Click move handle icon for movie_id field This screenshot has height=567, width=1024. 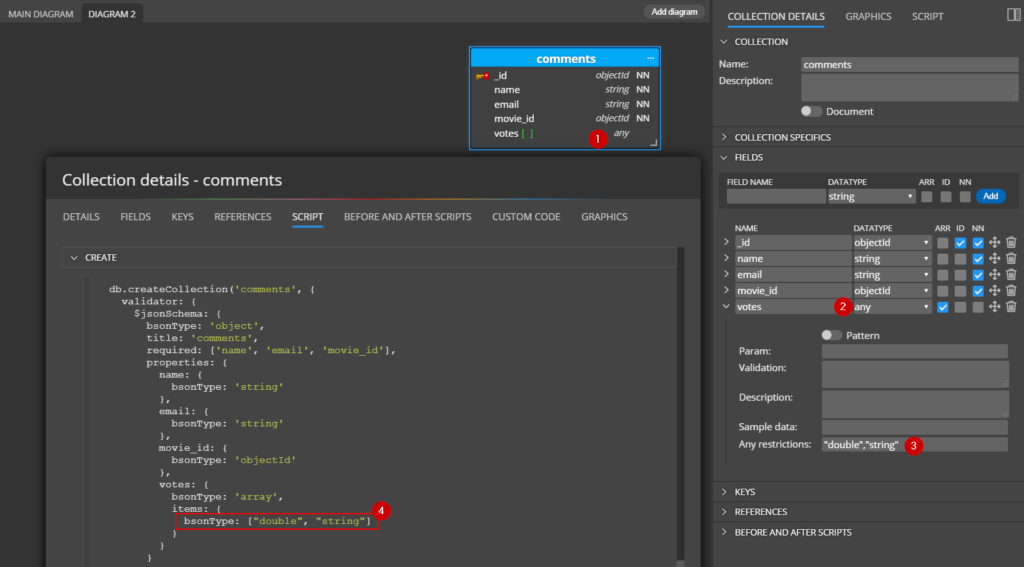click(x=994, y=291)
